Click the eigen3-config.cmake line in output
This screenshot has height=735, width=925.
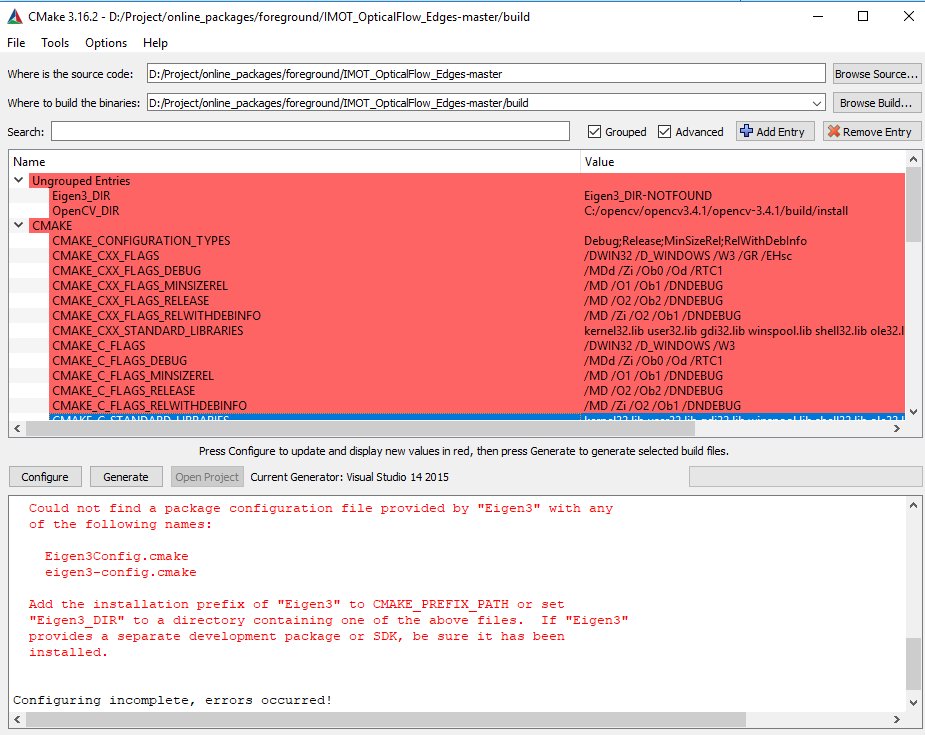click(x=120, y=572)
